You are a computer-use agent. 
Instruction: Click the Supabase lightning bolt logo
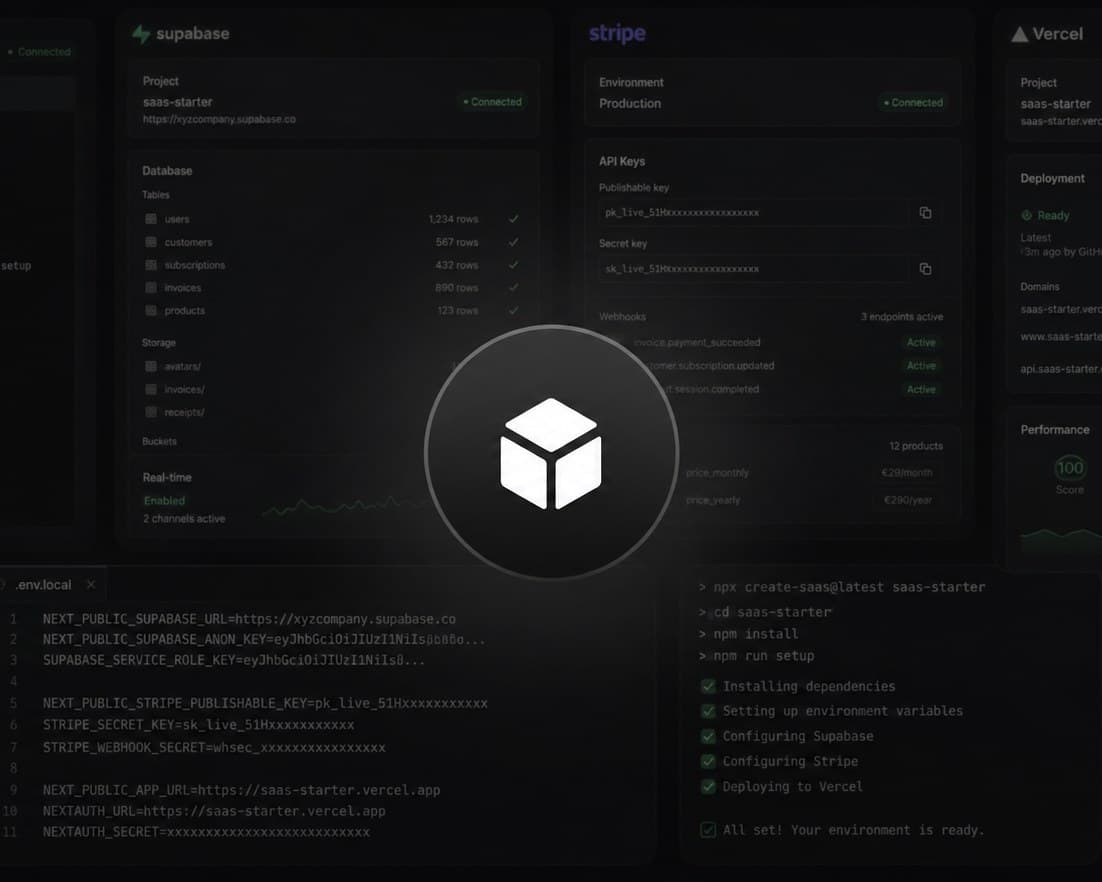(x=141, y=34)
